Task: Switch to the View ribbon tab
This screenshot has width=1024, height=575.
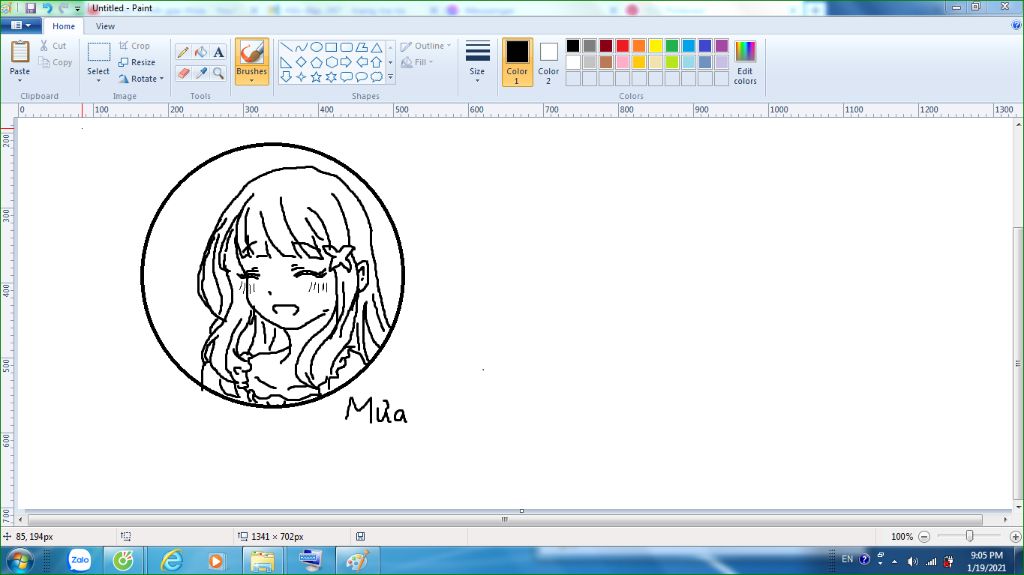Action: coord(105,26)
